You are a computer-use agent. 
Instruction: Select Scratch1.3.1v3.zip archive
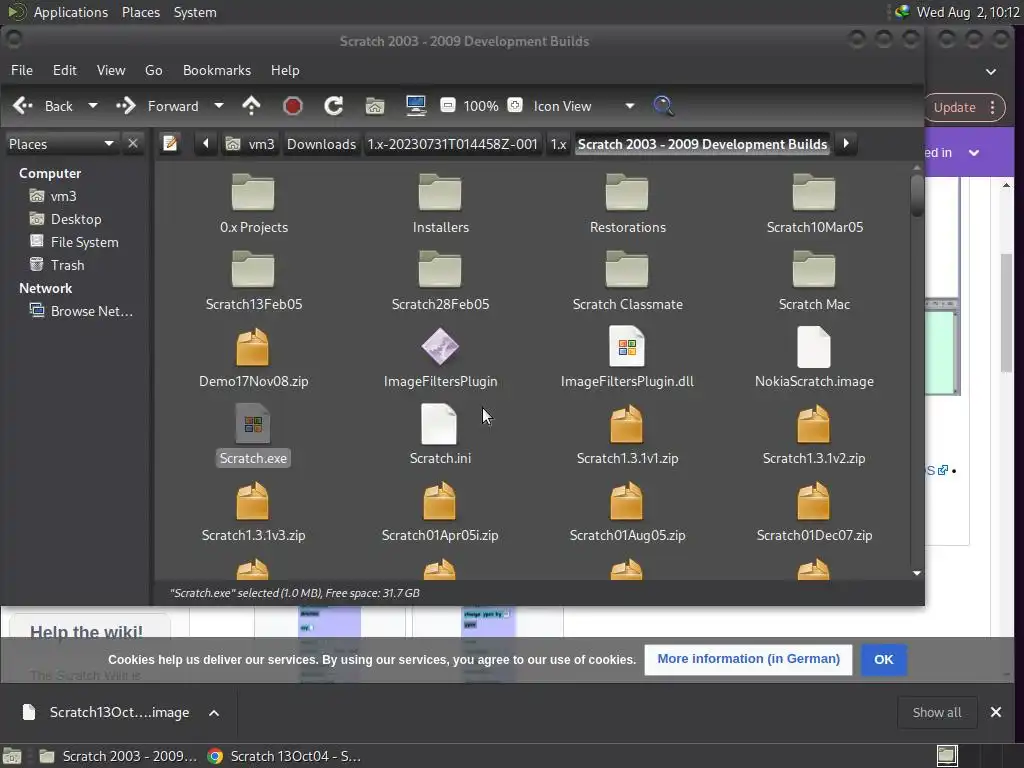coord(253,512)
